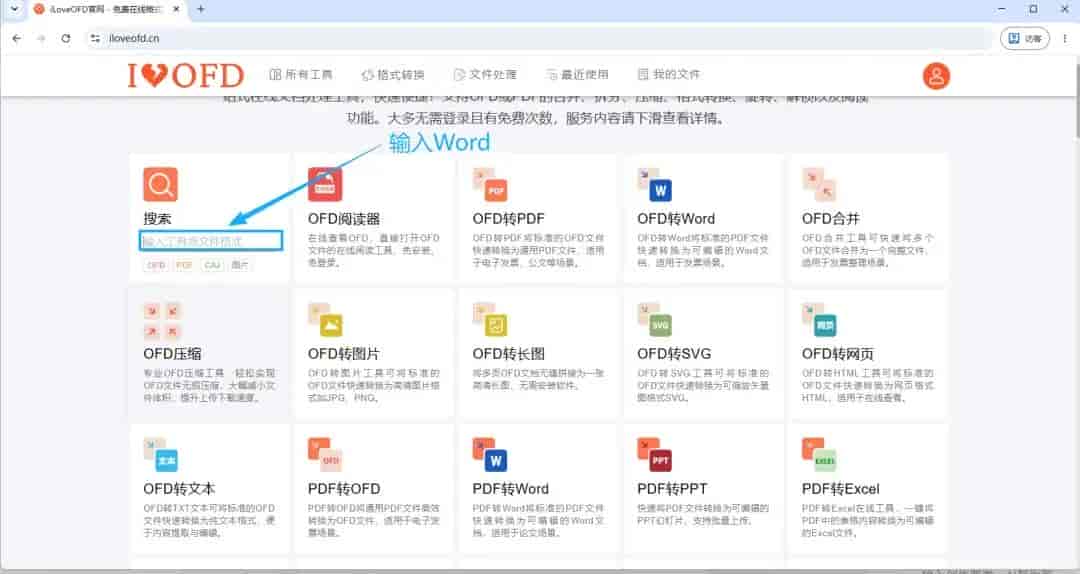Open the OFD转Word title link
The image size is (1080, 574).
click(676, 219)
